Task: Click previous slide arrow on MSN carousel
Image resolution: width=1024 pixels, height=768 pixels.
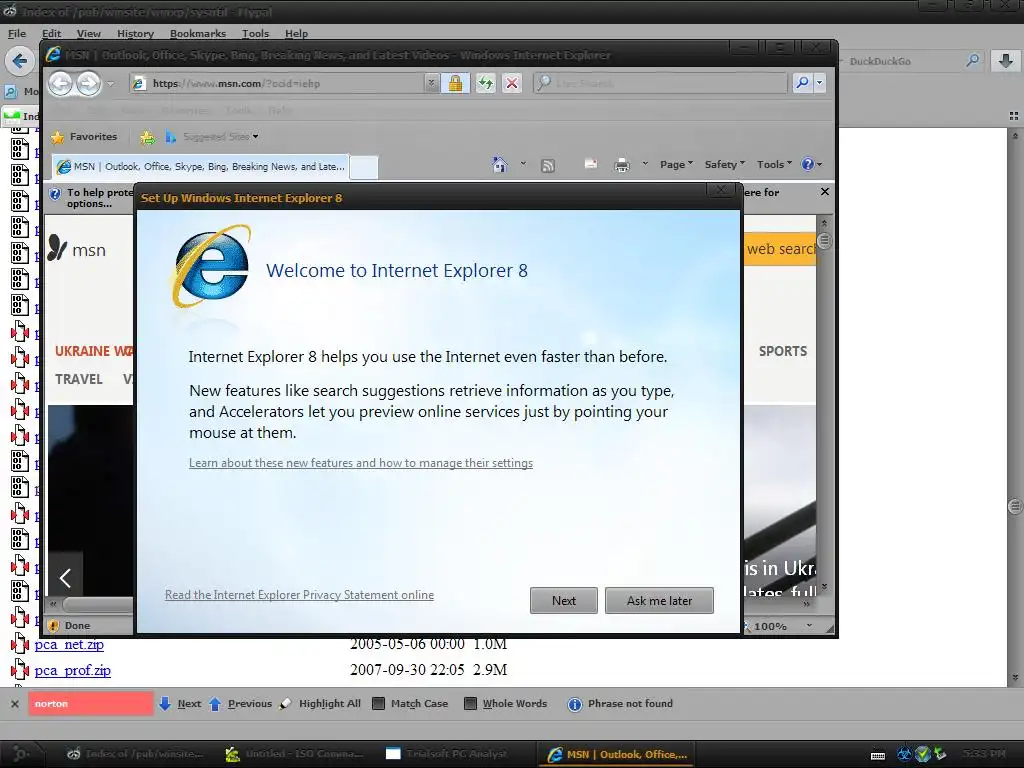Action: click(x=65, y=577)
